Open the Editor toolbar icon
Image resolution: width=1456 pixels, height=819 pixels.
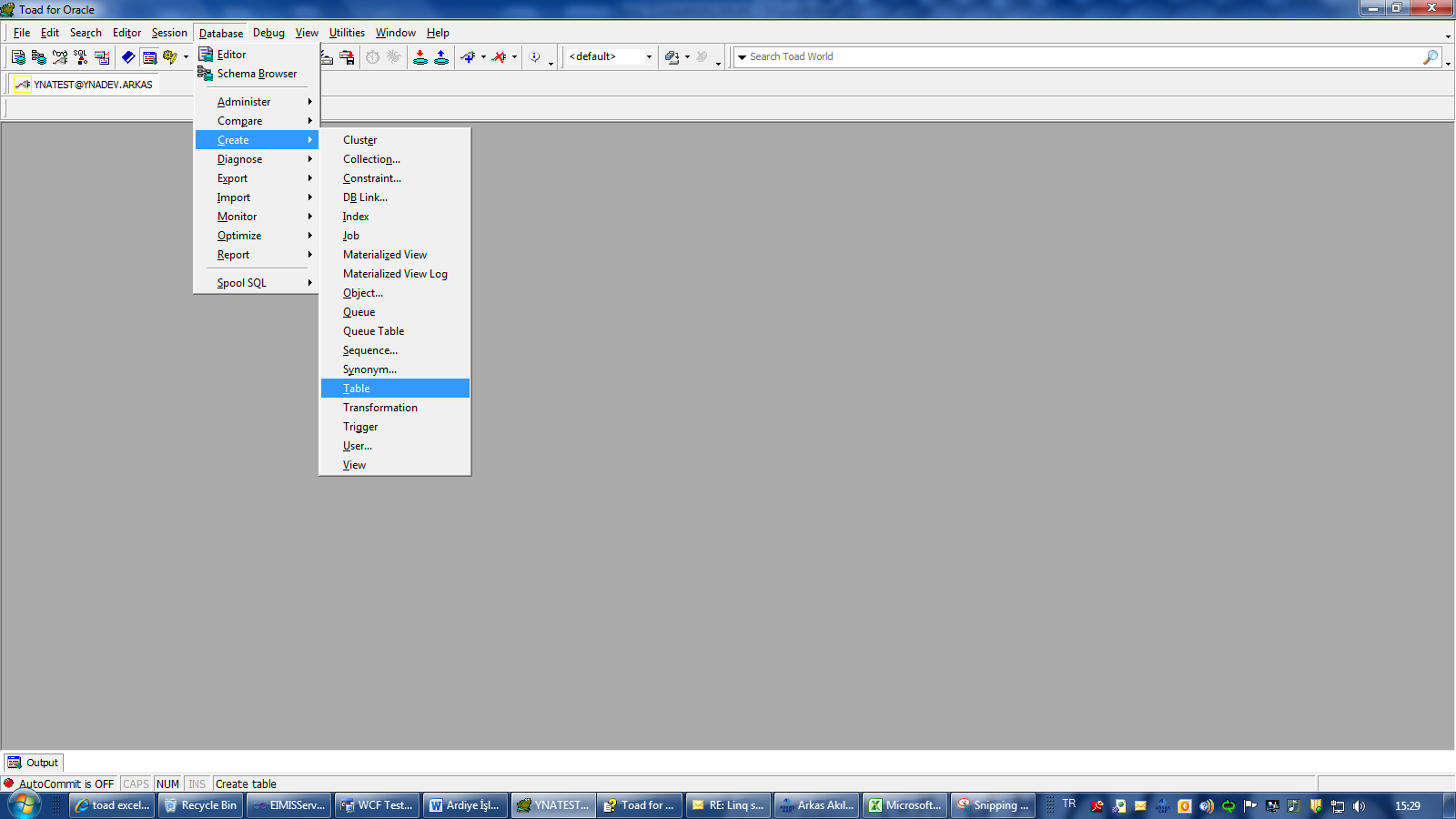coord(18,56)
